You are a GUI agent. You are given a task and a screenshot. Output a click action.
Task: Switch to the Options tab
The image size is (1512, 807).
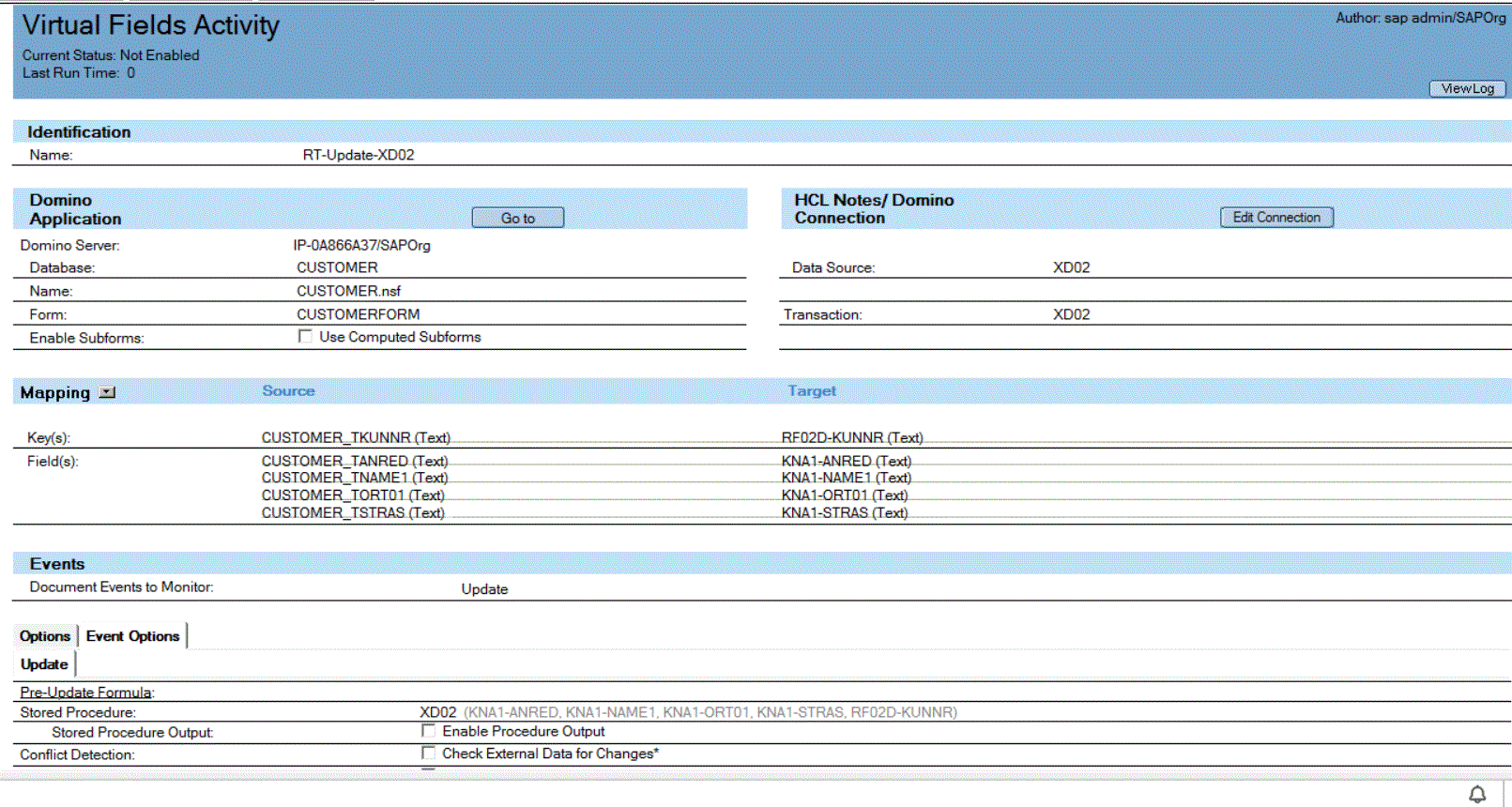(x=45, y=636)
